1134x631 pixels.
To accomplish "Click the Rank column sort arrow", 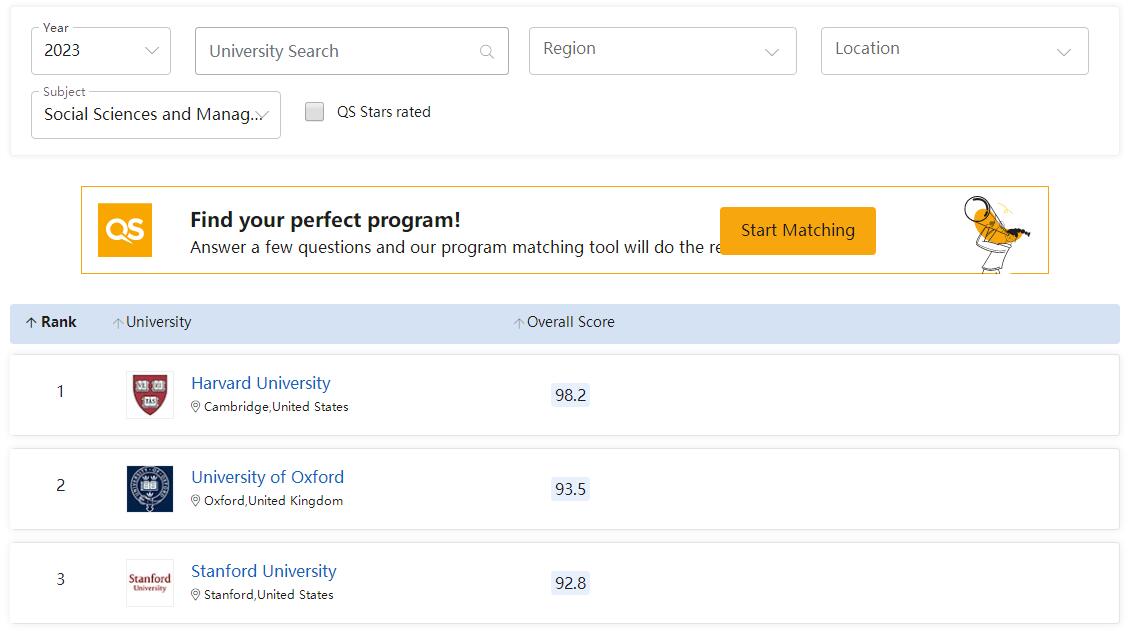I will point(31,323).
